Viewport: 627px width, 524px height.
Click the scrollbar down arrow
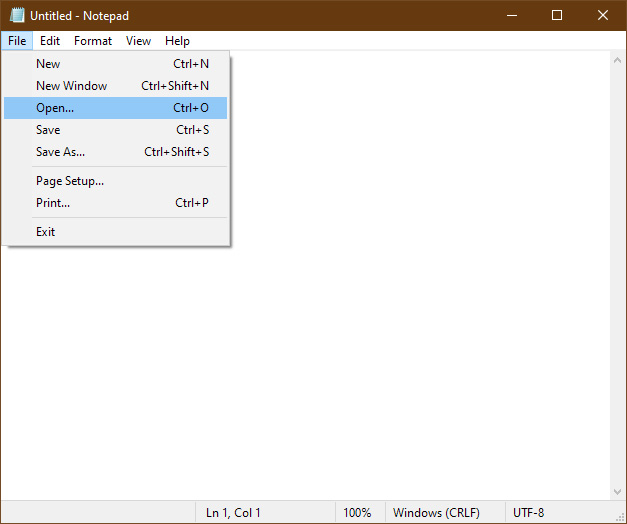pos(617,492)
